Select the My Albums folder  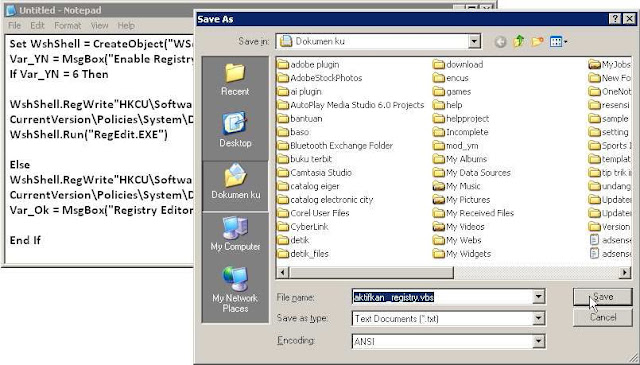[x=460, y=159]
